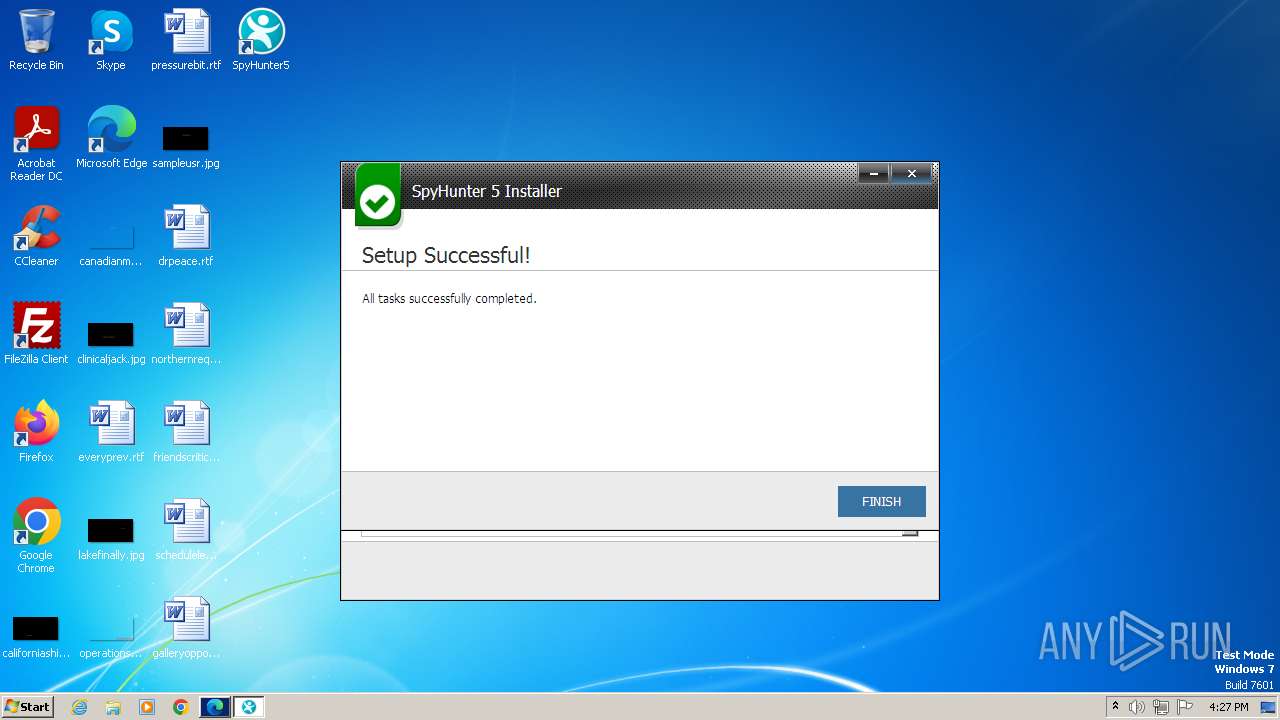Image resolution: width=1280 pixels, height=720 pixels.
Task: Open the network tray icon
Action: 1160,707
